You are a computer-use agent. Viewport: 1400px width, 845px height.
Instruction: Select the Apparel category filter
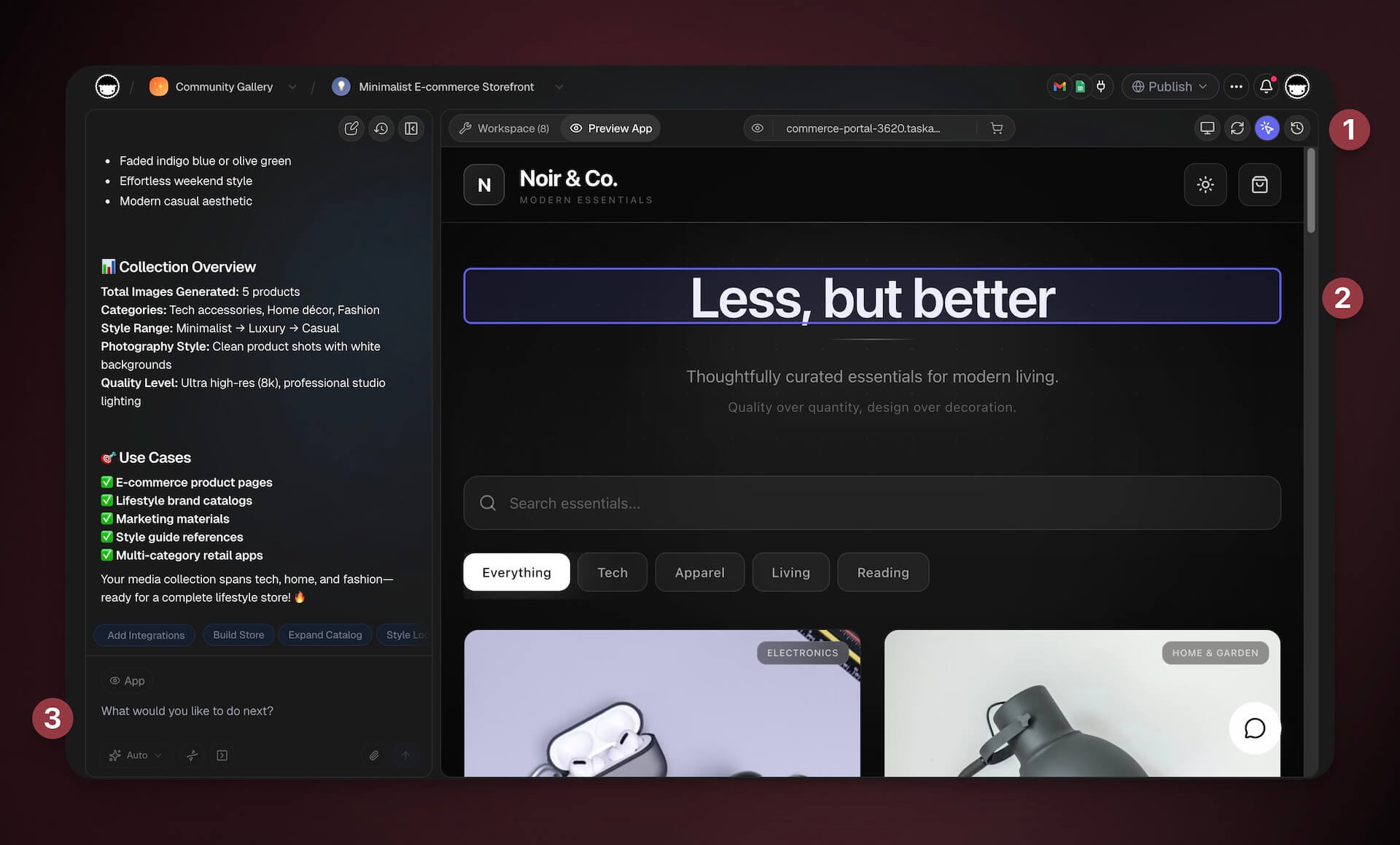(x=699, y=572)
